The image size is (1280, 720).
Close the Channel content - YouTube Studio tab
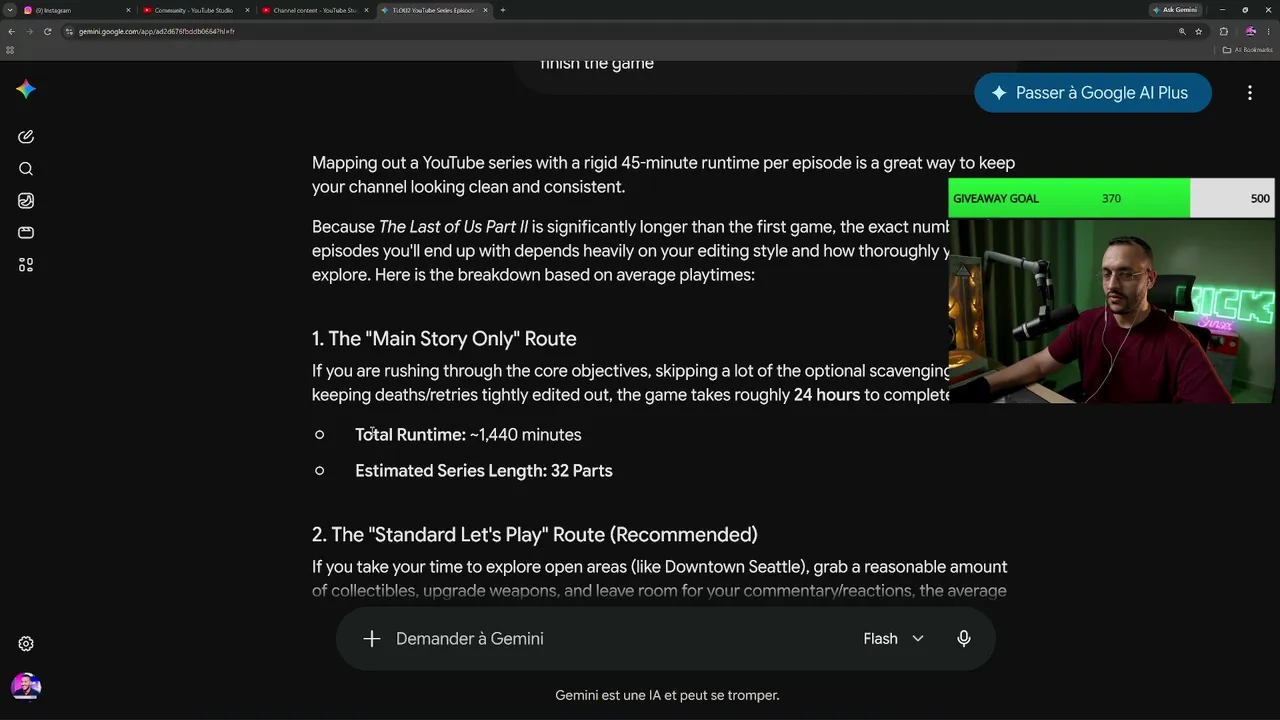366,10
